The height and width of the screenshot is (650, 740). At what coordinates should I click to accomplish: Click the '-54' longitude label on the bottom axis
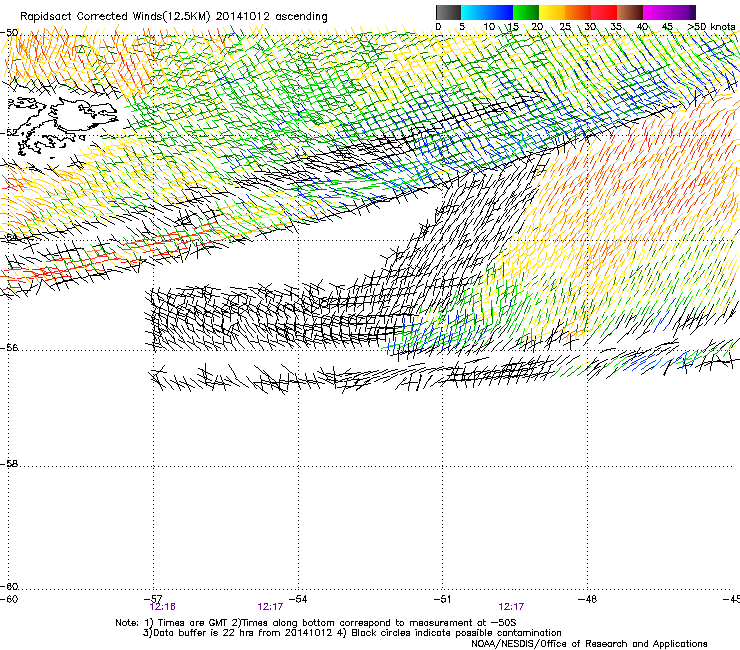click(x=298, y=599)
